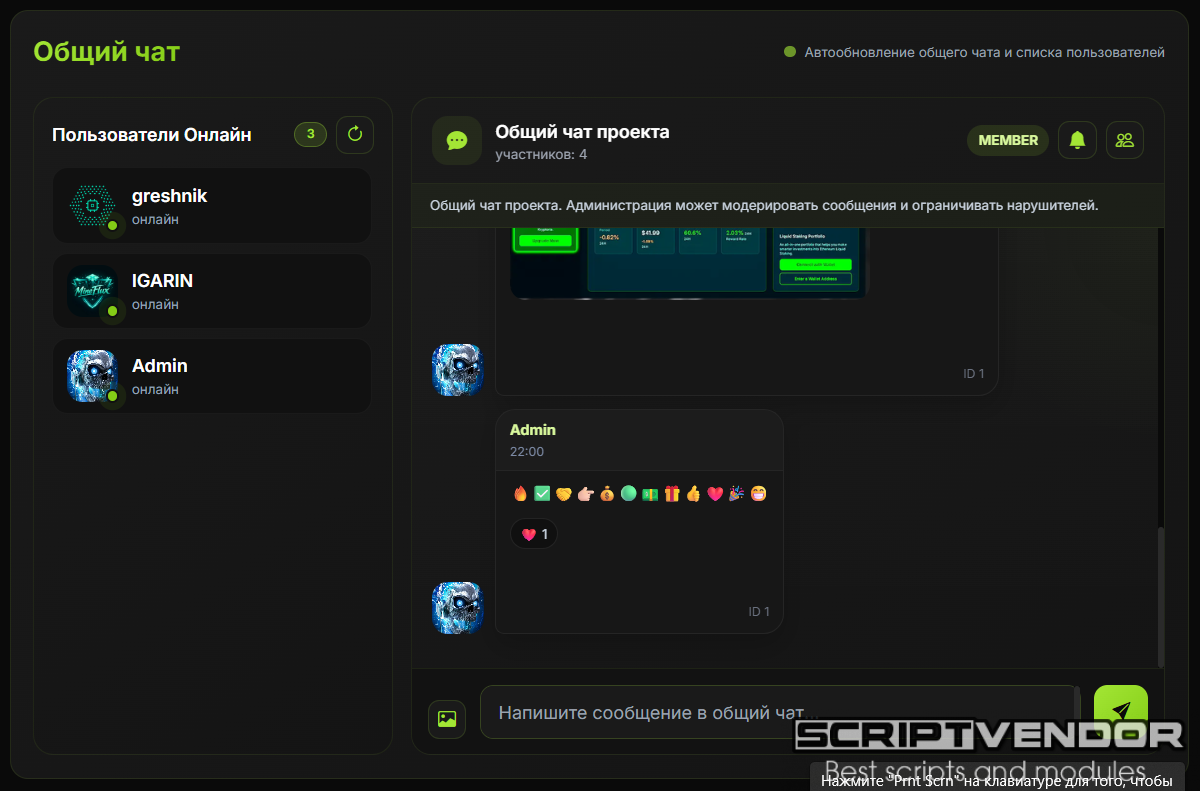Click the attach image icon
Image resolution: width=1200 pixels, height=791 pixels.
(447, 718)
